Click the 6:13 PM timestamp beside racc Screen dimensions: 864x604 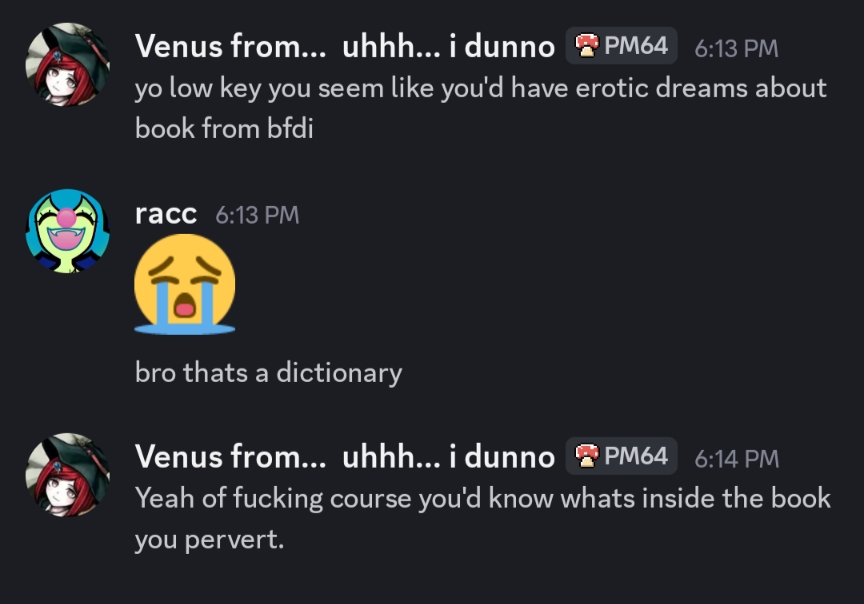(x=257, y=215)
